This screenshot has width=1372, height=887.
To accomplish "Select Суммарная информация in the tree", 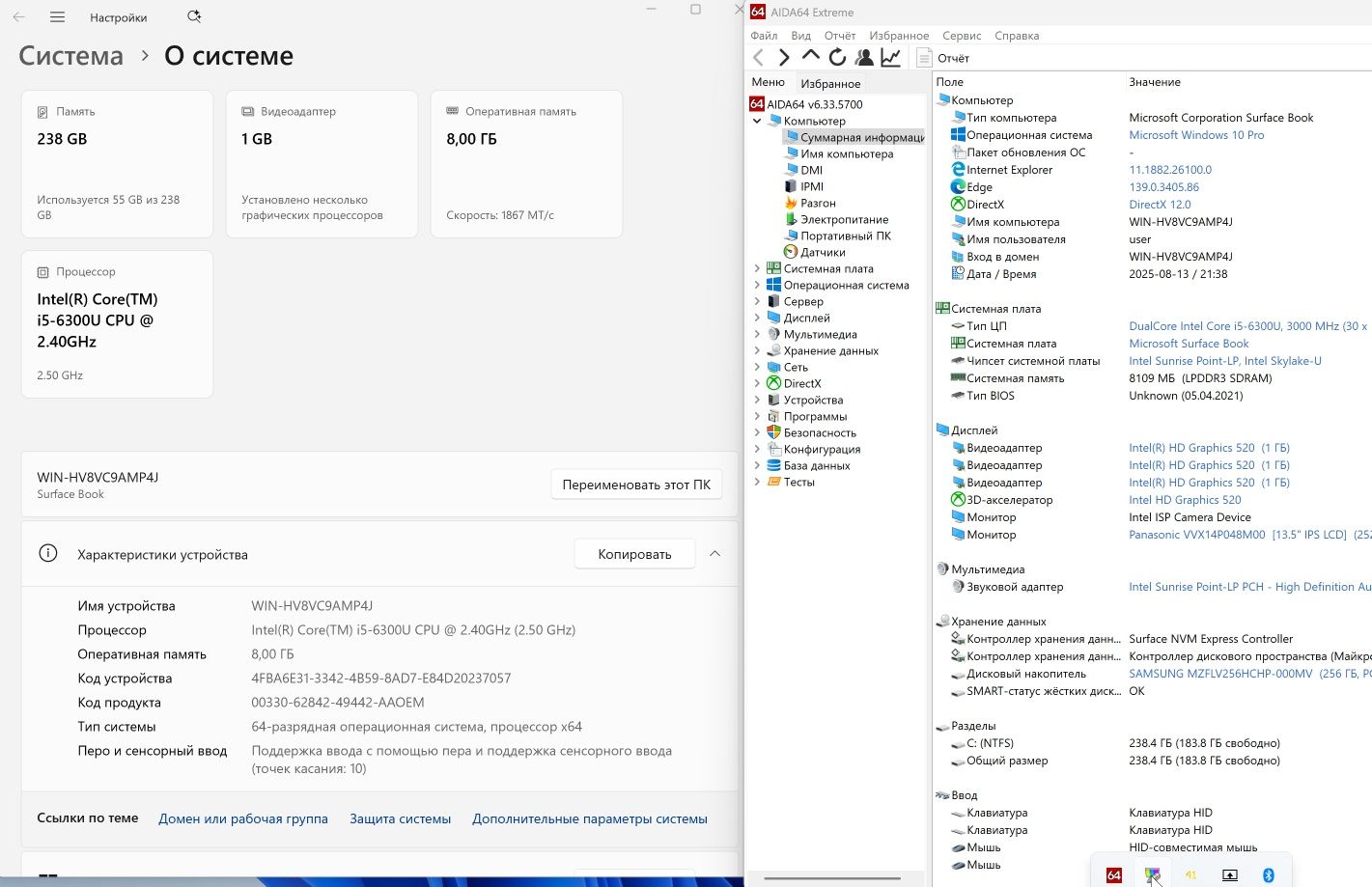I will pyautogui.click(x=854, y=137).
